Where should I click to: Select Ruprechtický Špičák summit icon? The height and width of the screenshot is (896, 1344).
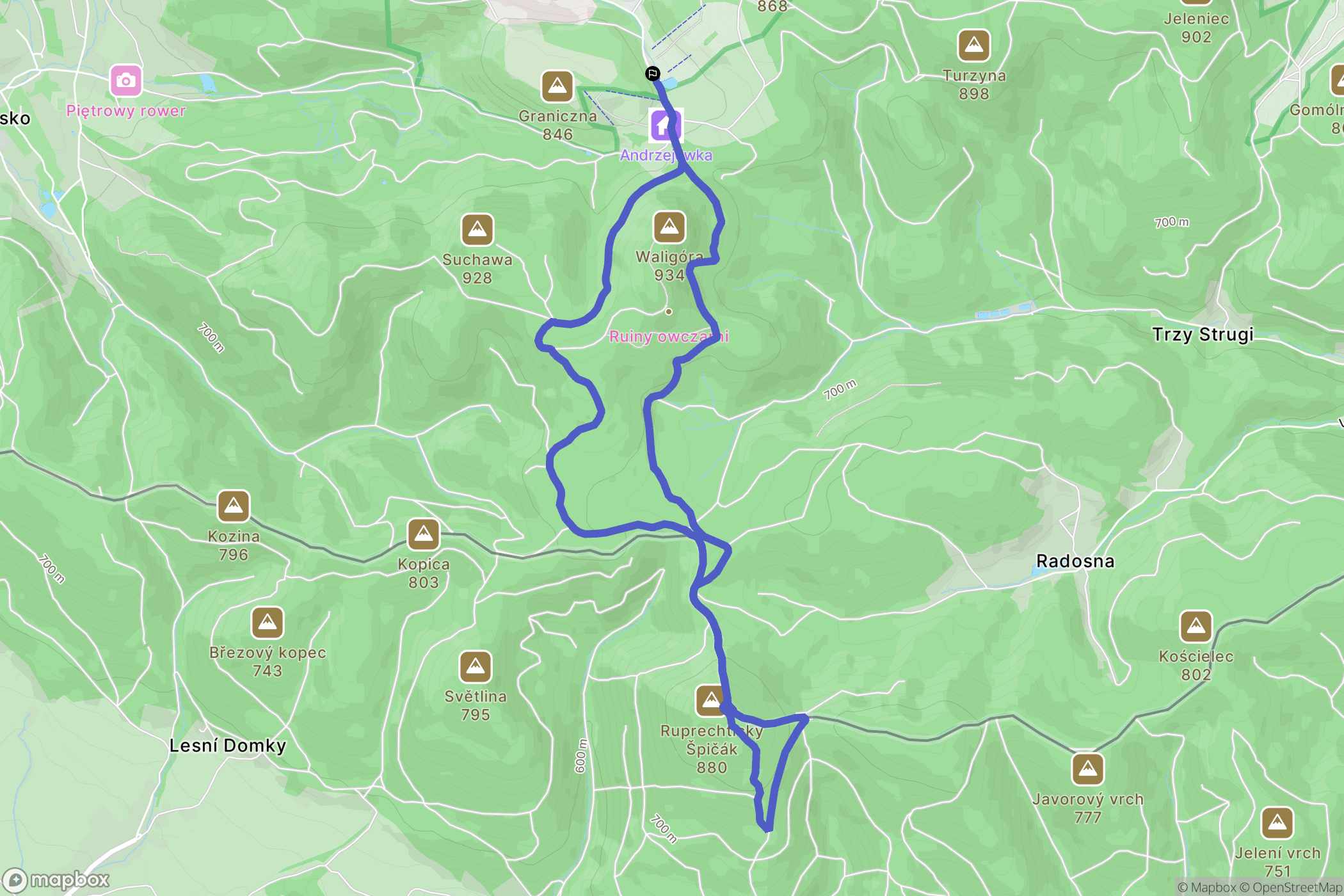711,701
